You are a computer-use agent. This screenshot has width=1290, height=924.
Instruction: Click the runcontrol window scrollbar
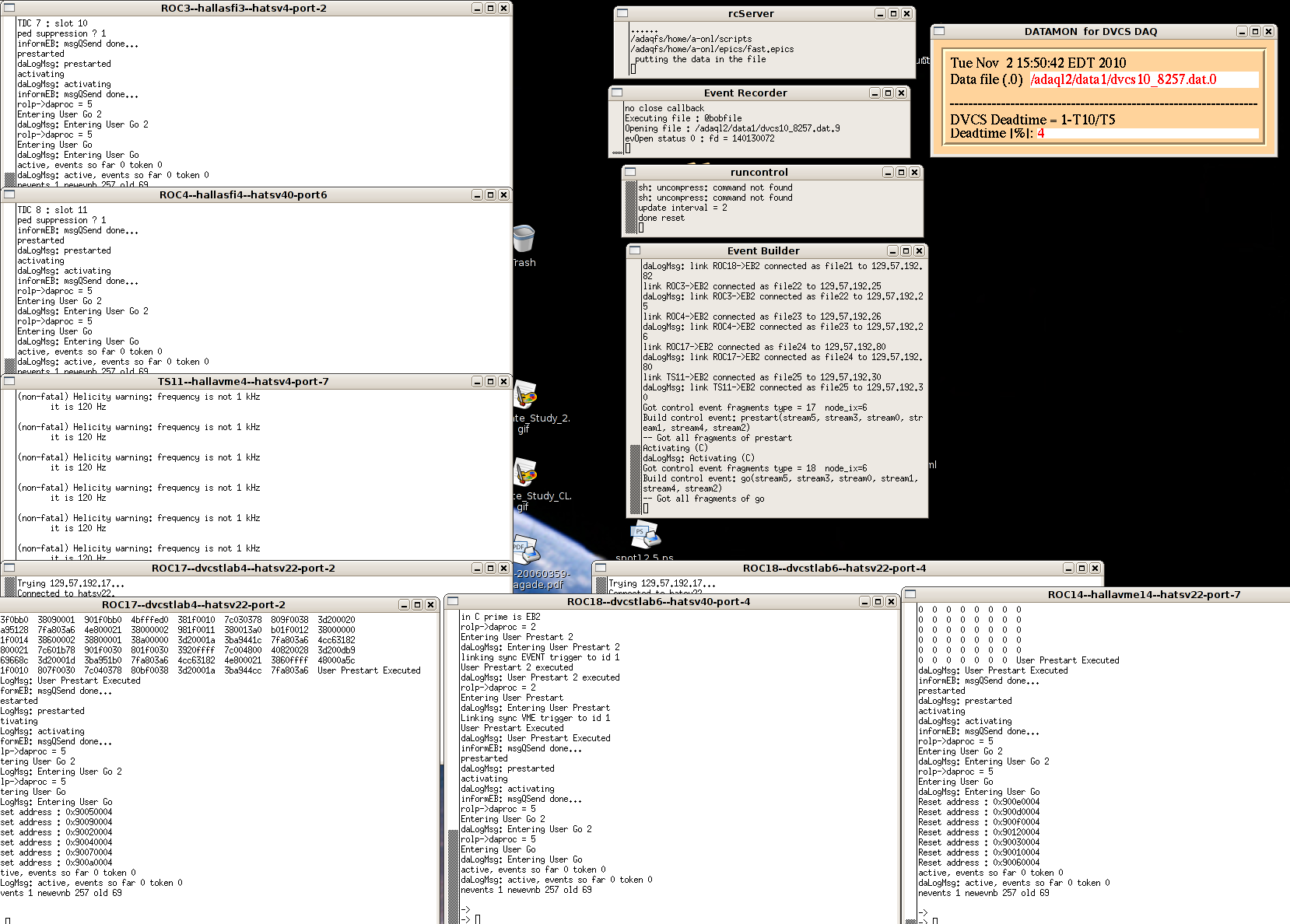tap(630, 207)
